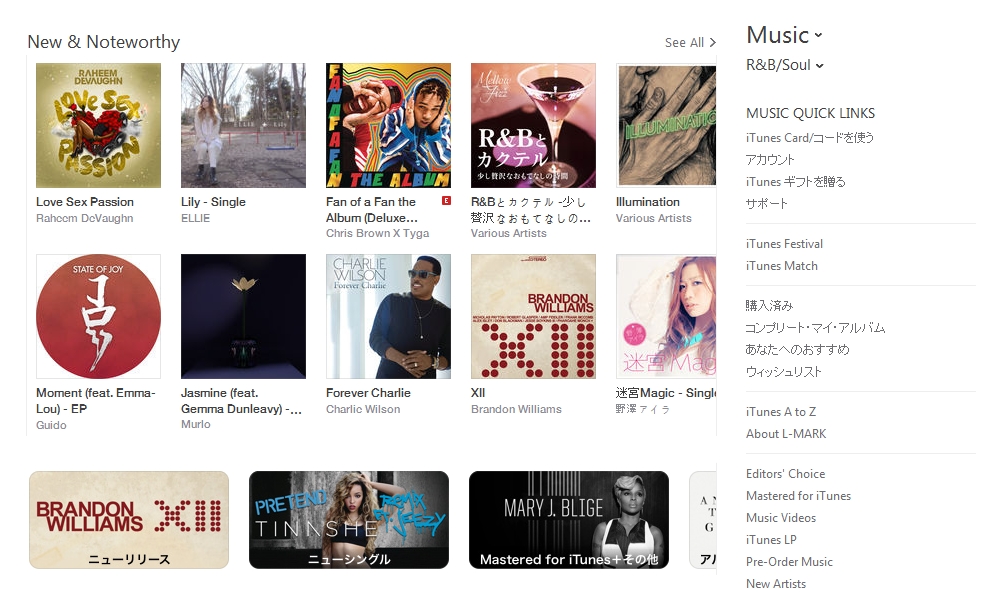Open Music Videos from quick links

tap(781, 518)
